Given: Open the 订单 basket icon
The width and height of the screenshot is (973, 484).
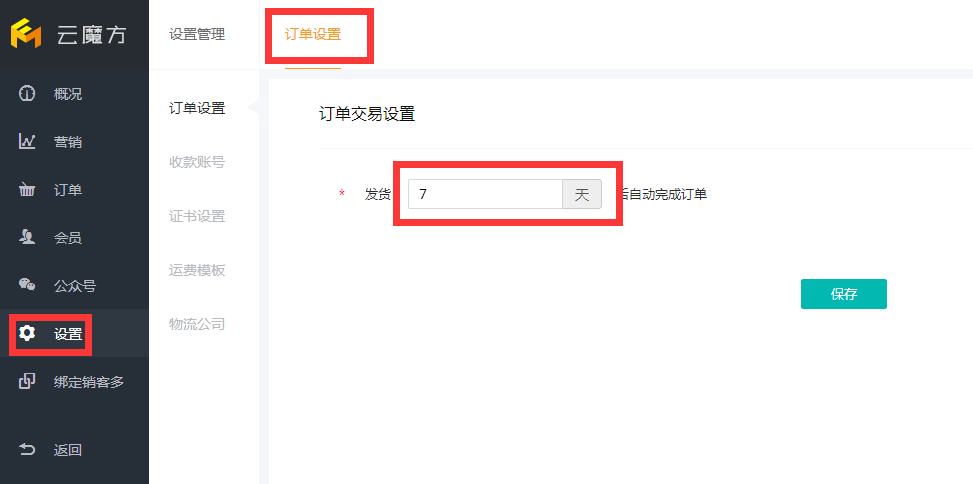Looking at the screenshot, I should pyautogui.click(x=27, y=190).
